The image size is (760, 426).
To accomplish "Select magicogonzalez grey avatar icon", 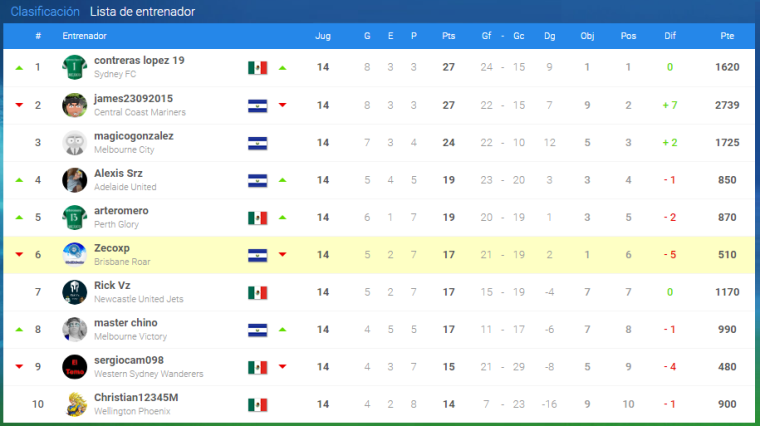I will [75, 142].
